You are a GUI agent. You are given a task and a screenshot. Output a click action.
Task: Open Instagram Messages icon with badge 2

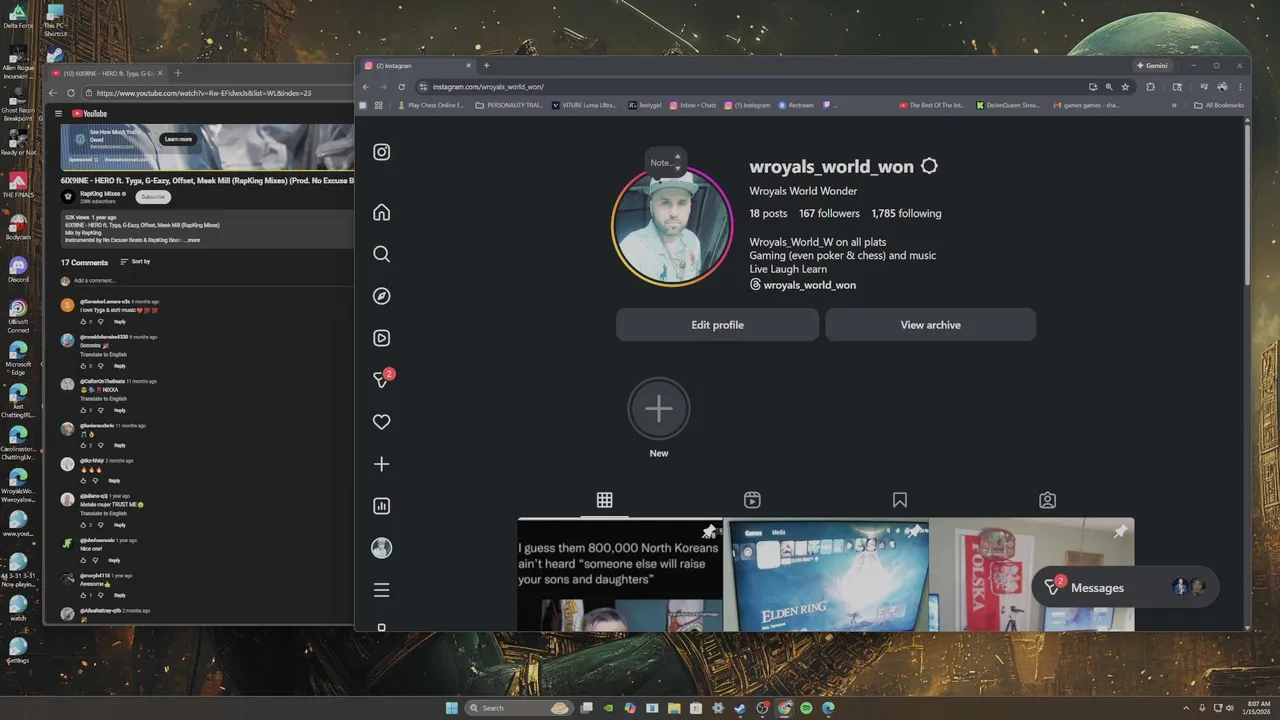382,379
